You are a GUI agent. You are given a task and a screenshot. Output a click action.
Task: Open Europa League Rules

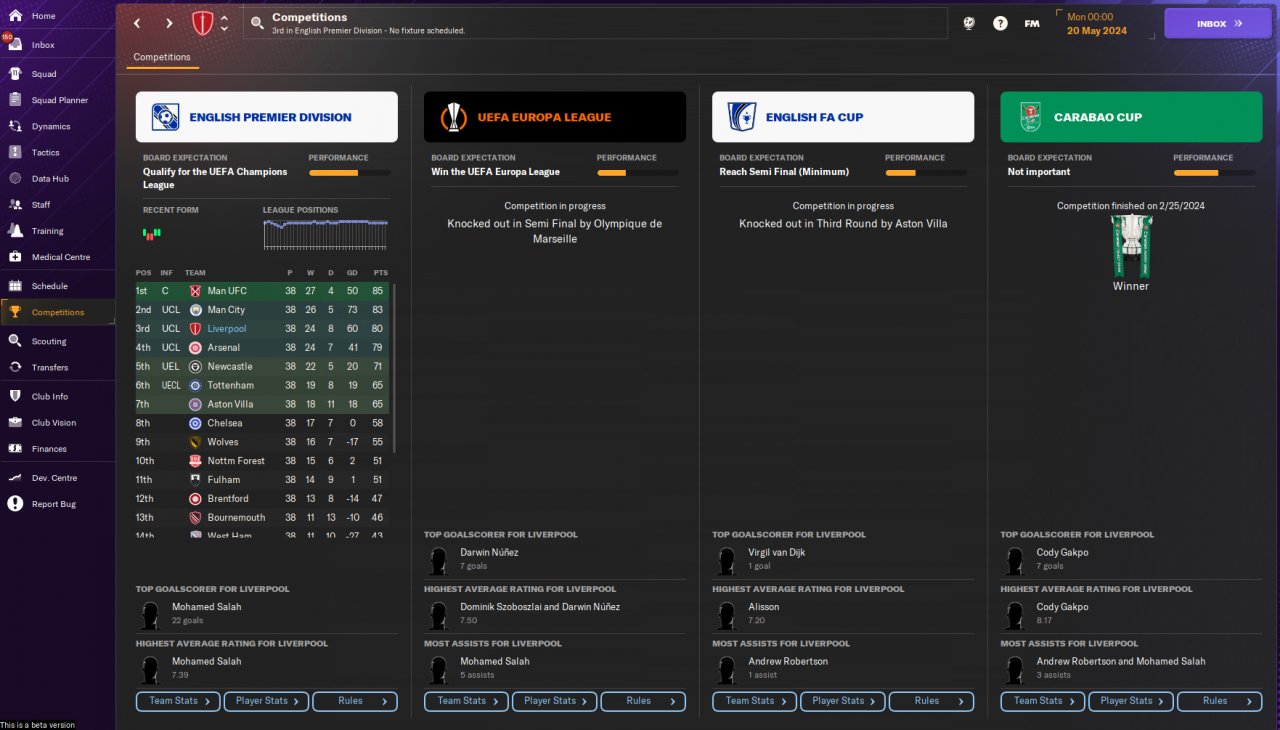tap(643, 701)
